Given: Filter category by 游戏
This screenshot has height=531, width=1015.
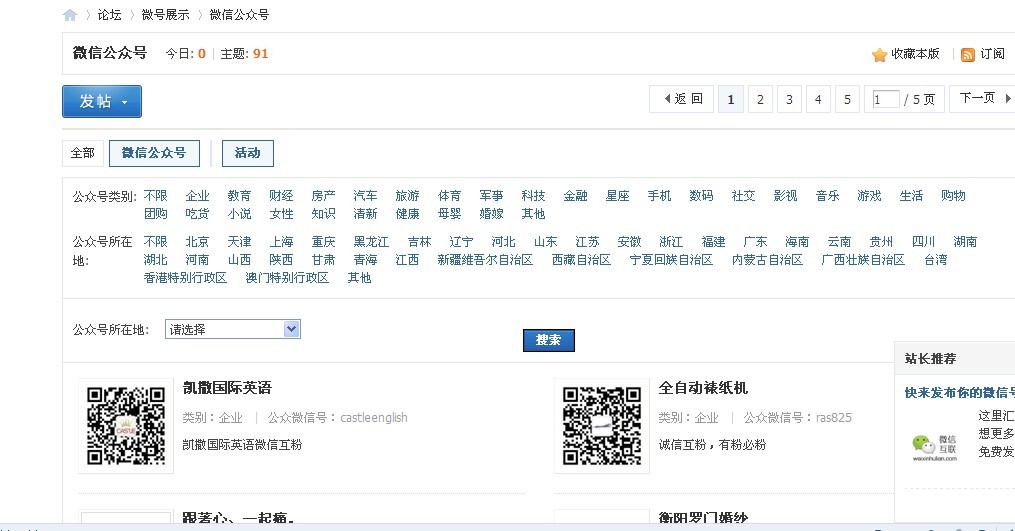Looking at the screenshot, I should pos(869,196).
